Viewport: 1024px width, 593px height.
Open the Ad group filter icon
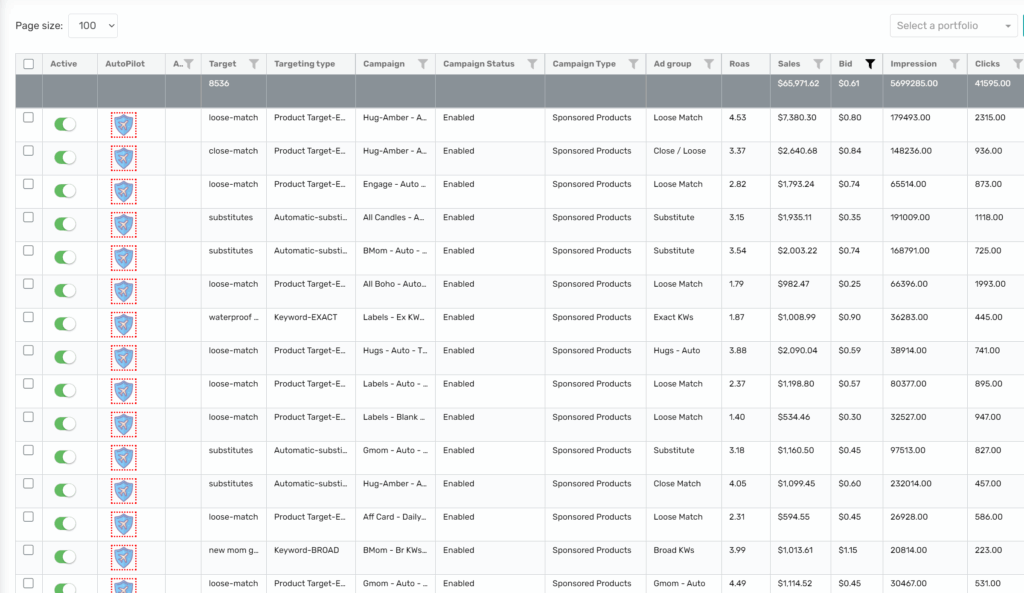tap(709, 64)
